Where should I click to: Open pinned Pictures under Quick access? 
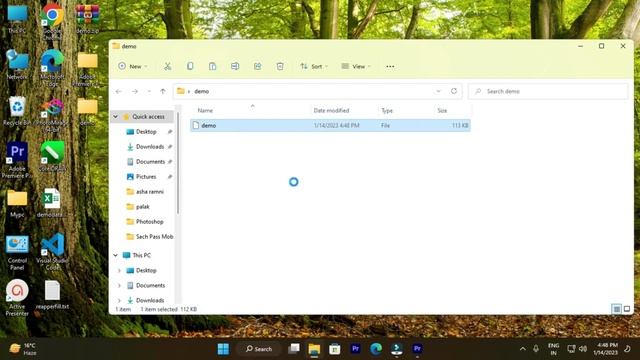(x=146, y=177)
